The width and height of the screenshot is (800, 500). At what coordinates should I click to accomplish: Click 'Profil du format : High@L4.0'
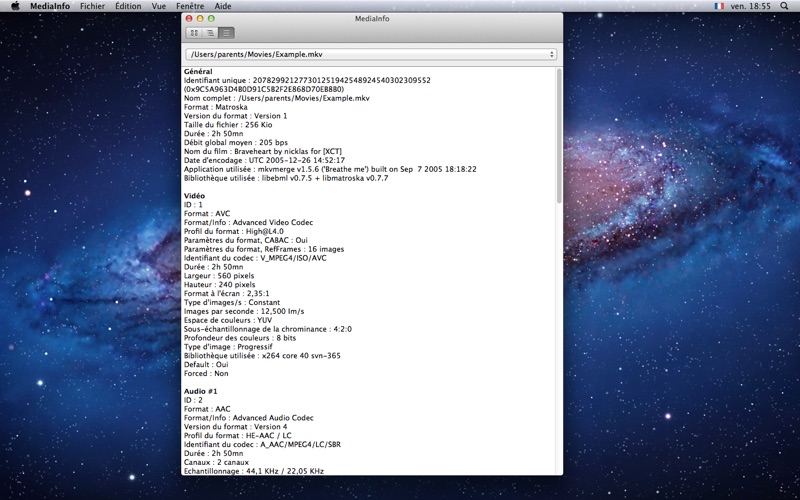(234, 232)
